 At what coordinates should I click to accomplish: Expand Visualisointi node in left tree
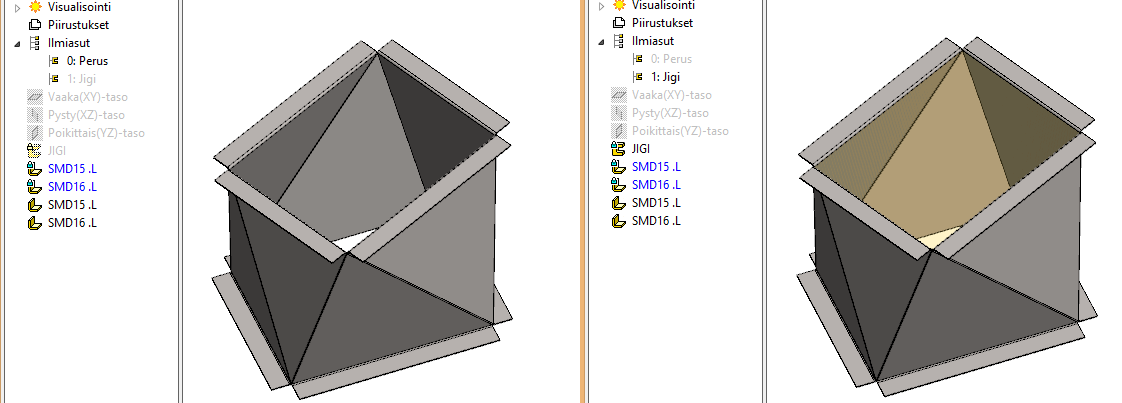18,7
